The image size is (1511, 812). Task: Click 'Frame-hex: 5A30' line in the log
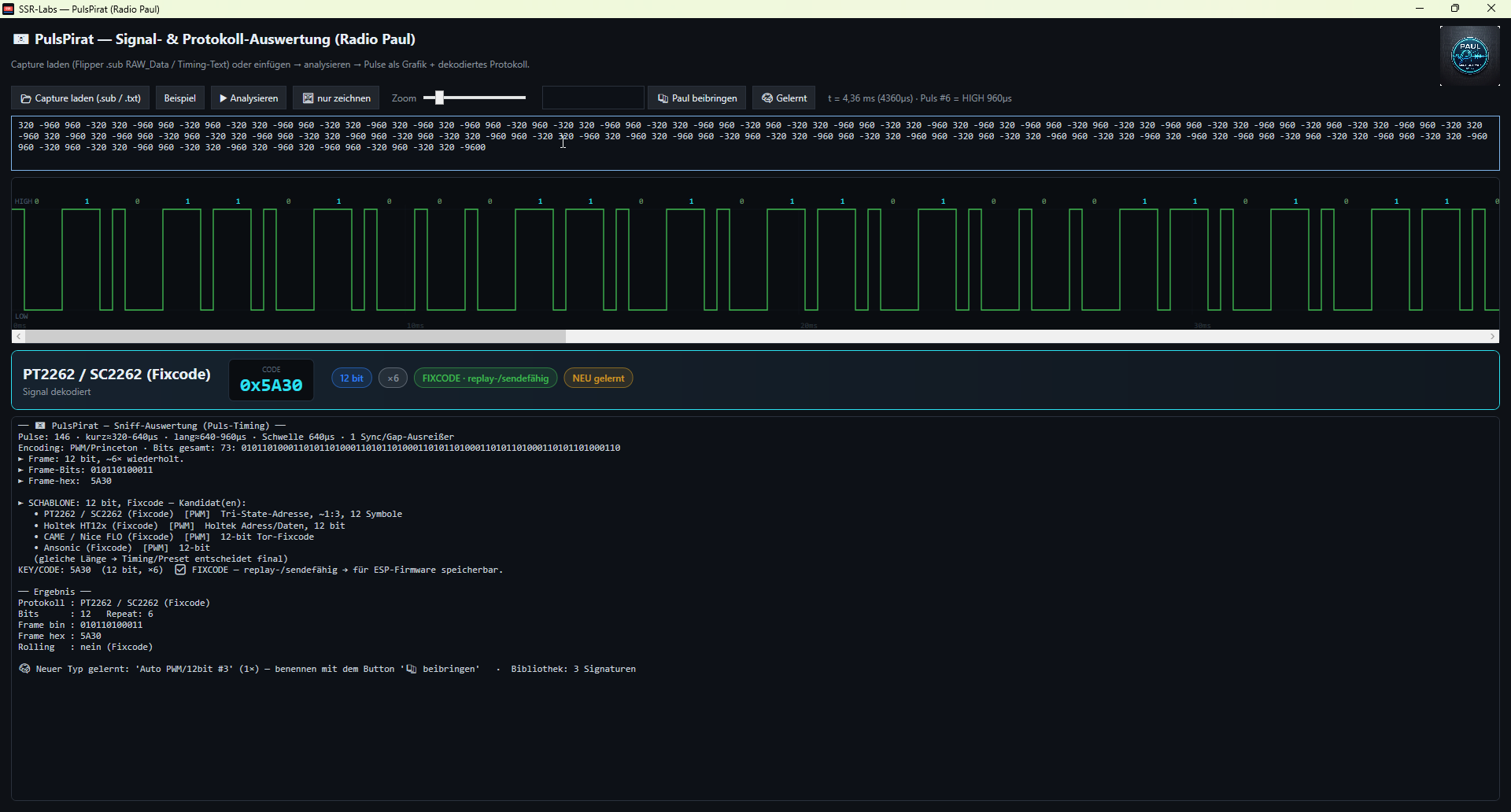(65, 481)
